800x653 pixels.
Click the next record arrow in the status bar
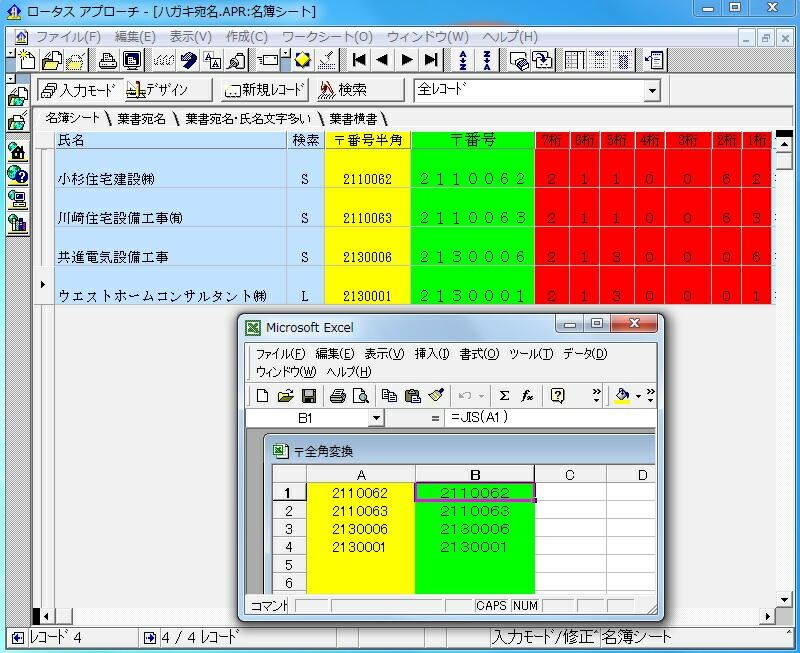coord(150,637)
